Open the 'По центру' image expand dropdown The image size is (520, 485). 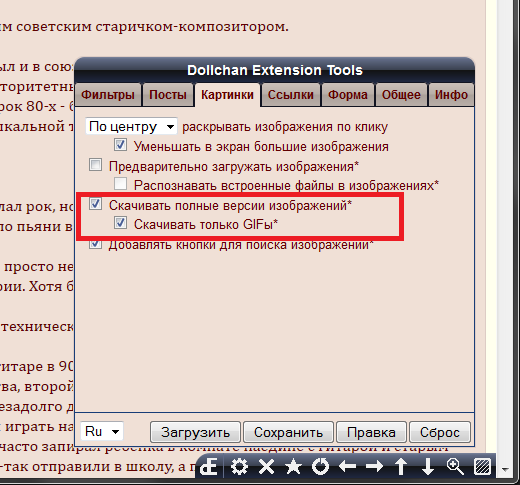click(x=131, y=126)
